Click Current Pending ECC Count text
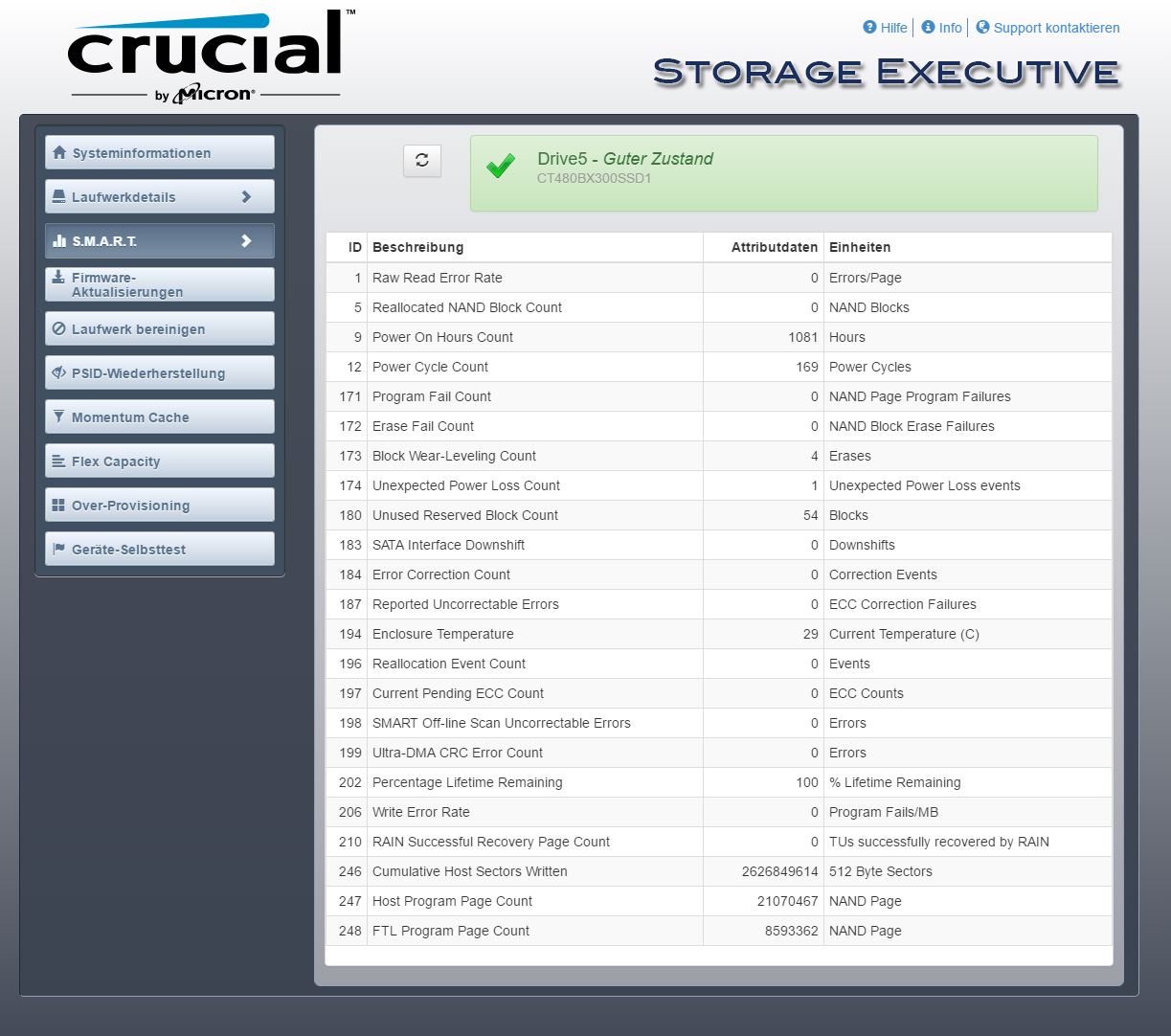 pos(458,693)
